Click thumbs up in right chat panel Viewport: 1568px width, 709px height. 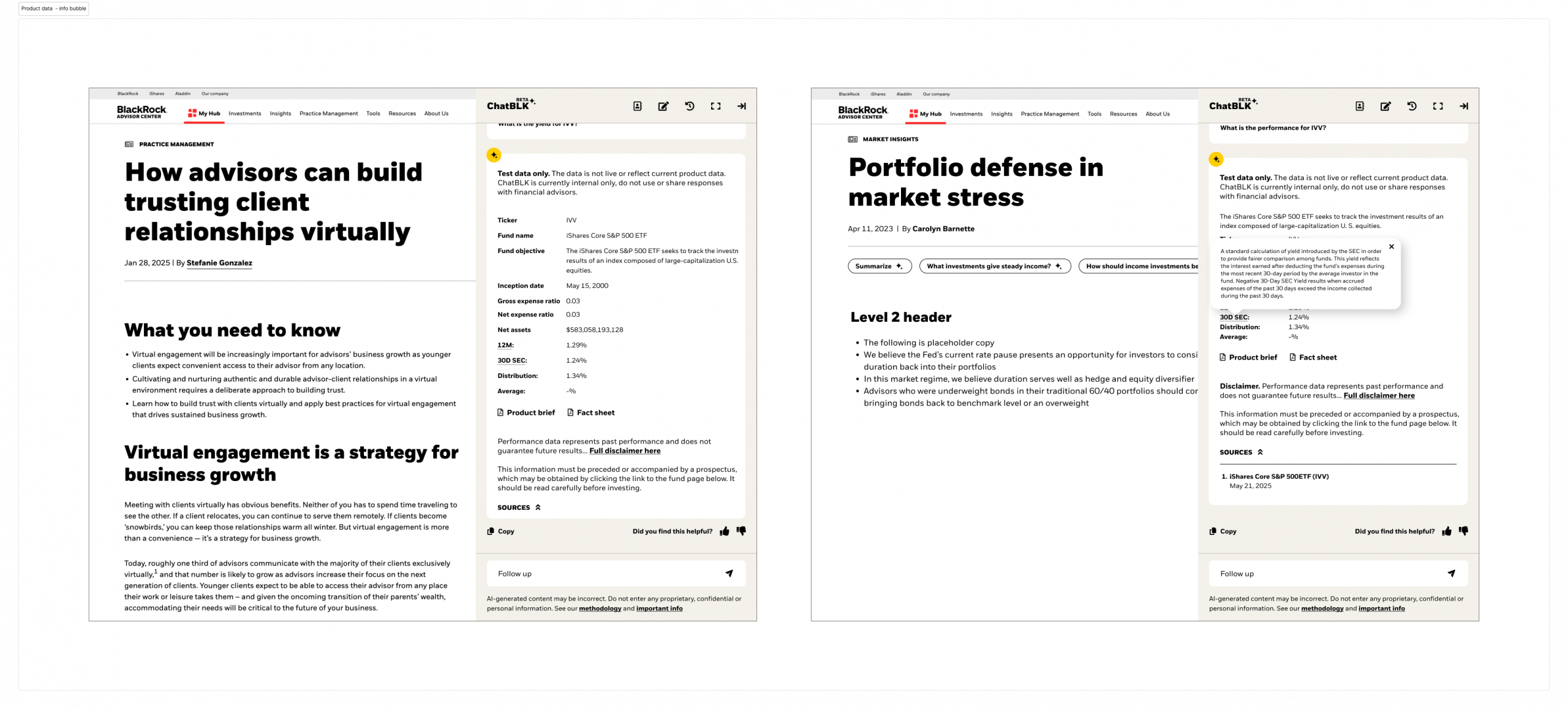(1447, 531)
